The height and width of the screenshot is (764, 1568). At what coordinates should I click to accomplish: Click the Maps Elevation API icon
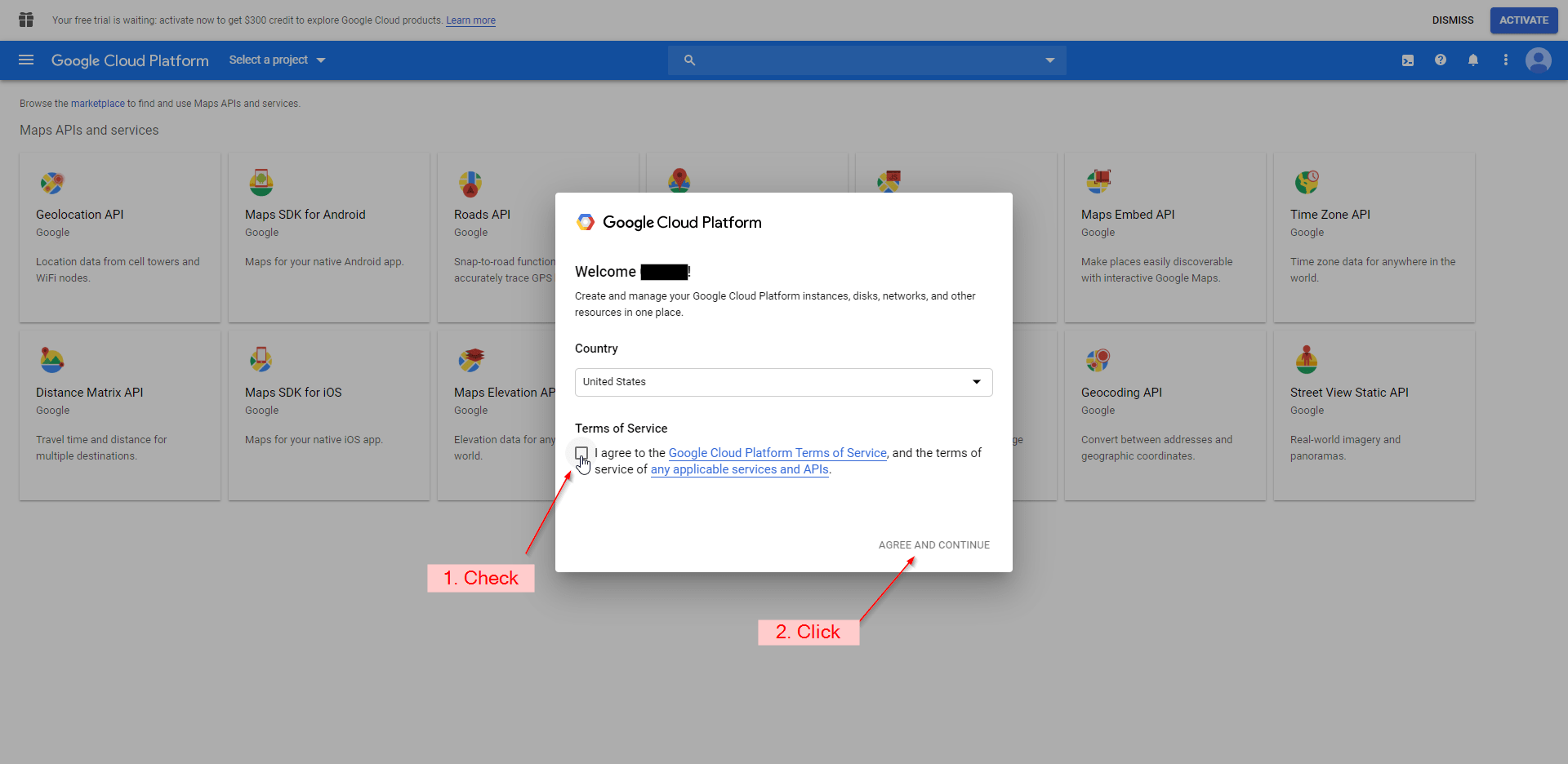(470, 360)
